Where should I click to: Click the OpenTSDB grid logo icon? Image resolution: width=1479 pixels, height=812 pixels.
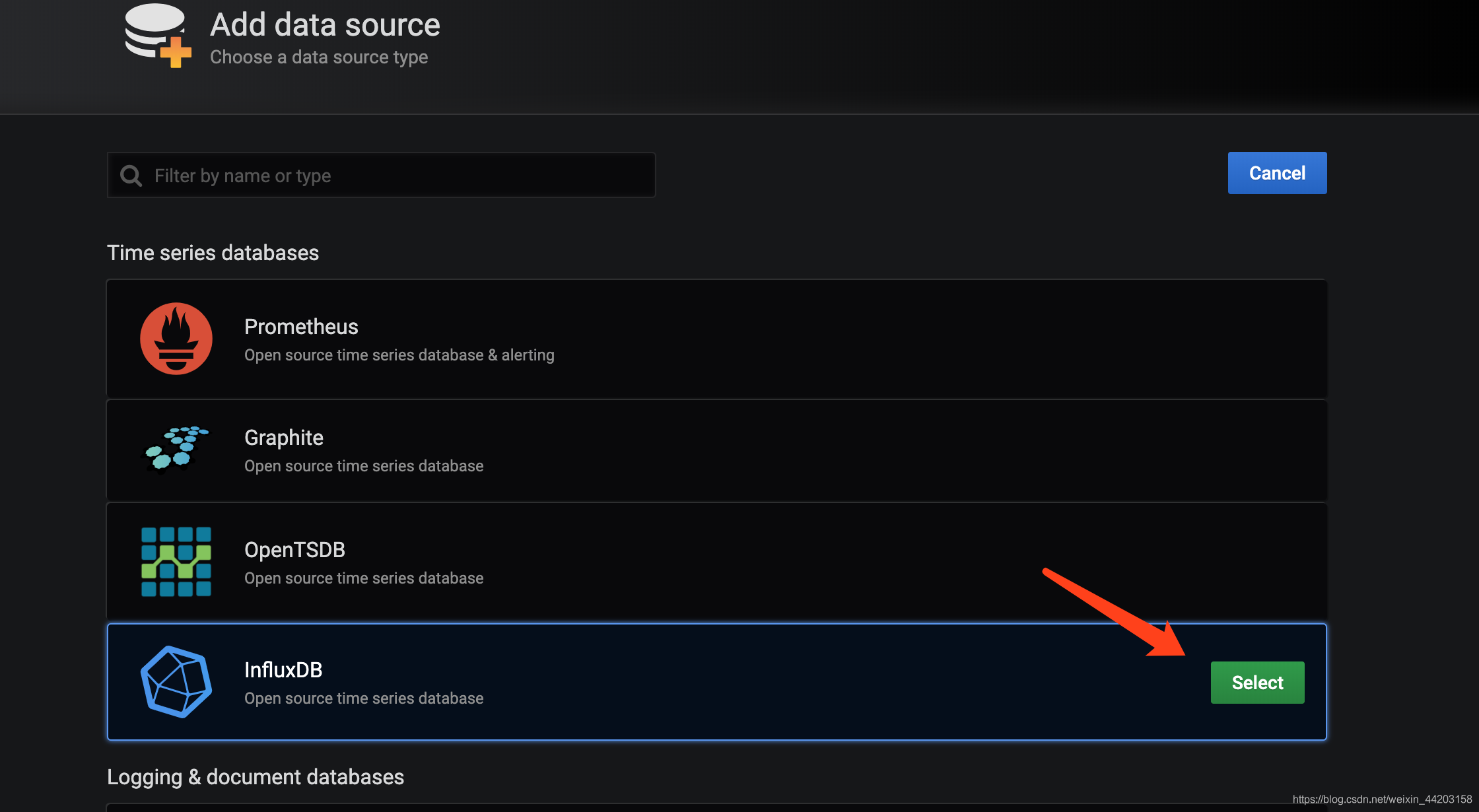coord(176,562)
